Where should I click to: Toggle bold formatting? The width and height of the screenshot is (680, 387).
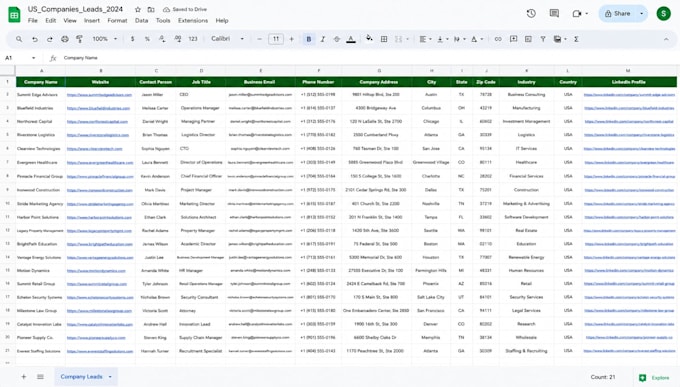click(309, 39)
